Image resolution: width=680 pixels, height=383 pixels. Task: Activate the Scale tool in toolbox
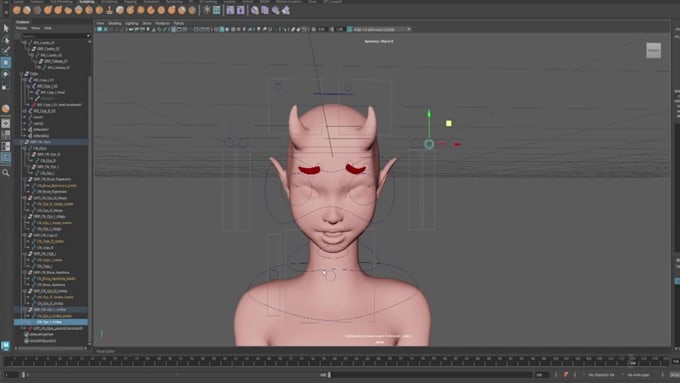coord(6,86)
